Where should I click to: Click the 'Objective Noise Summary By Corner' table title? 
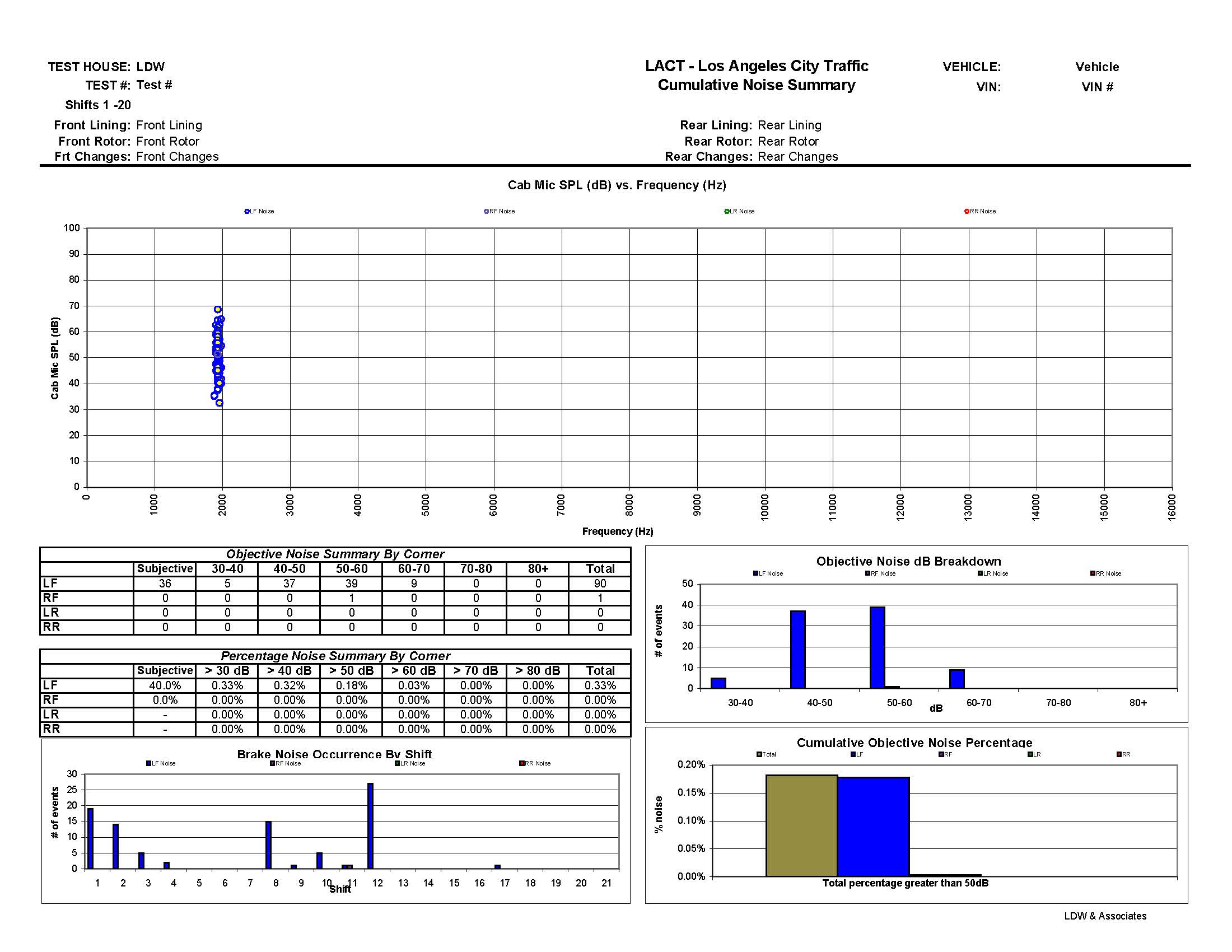point(335,554)
